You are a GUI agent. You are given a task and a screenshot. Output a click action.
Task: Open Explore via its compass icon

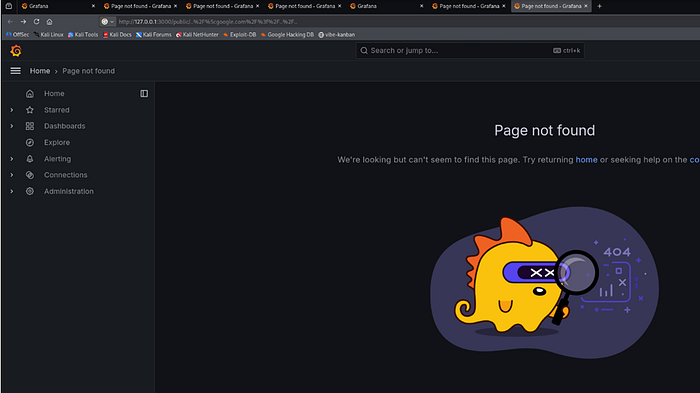[29, 142]
